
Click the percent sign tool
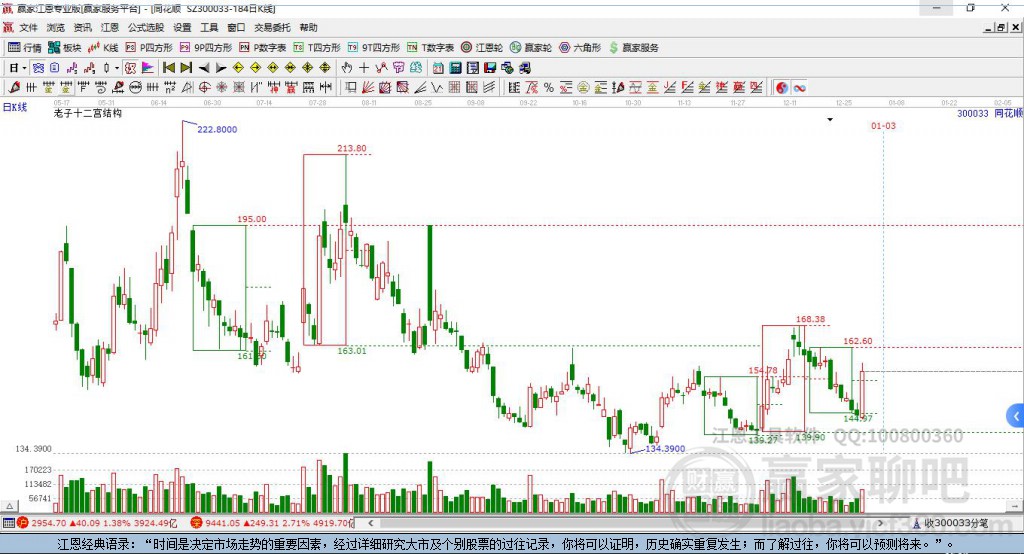[x=549, y=88]
